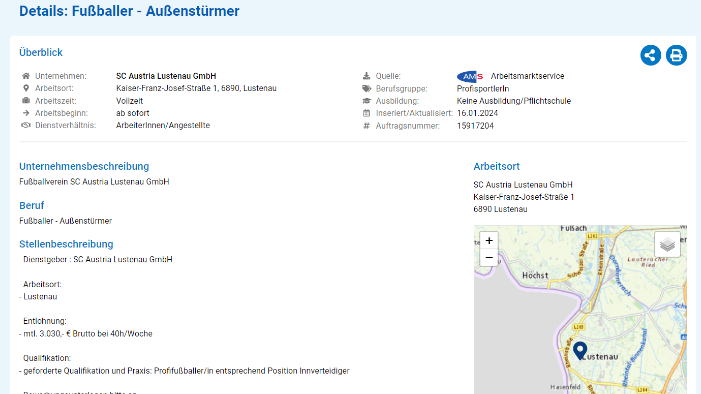Image resolution: width=701 pixels, height=394 pixels.
Task: Click the salary line mtl. 3.030,- € Brutto
Action: 86,334
